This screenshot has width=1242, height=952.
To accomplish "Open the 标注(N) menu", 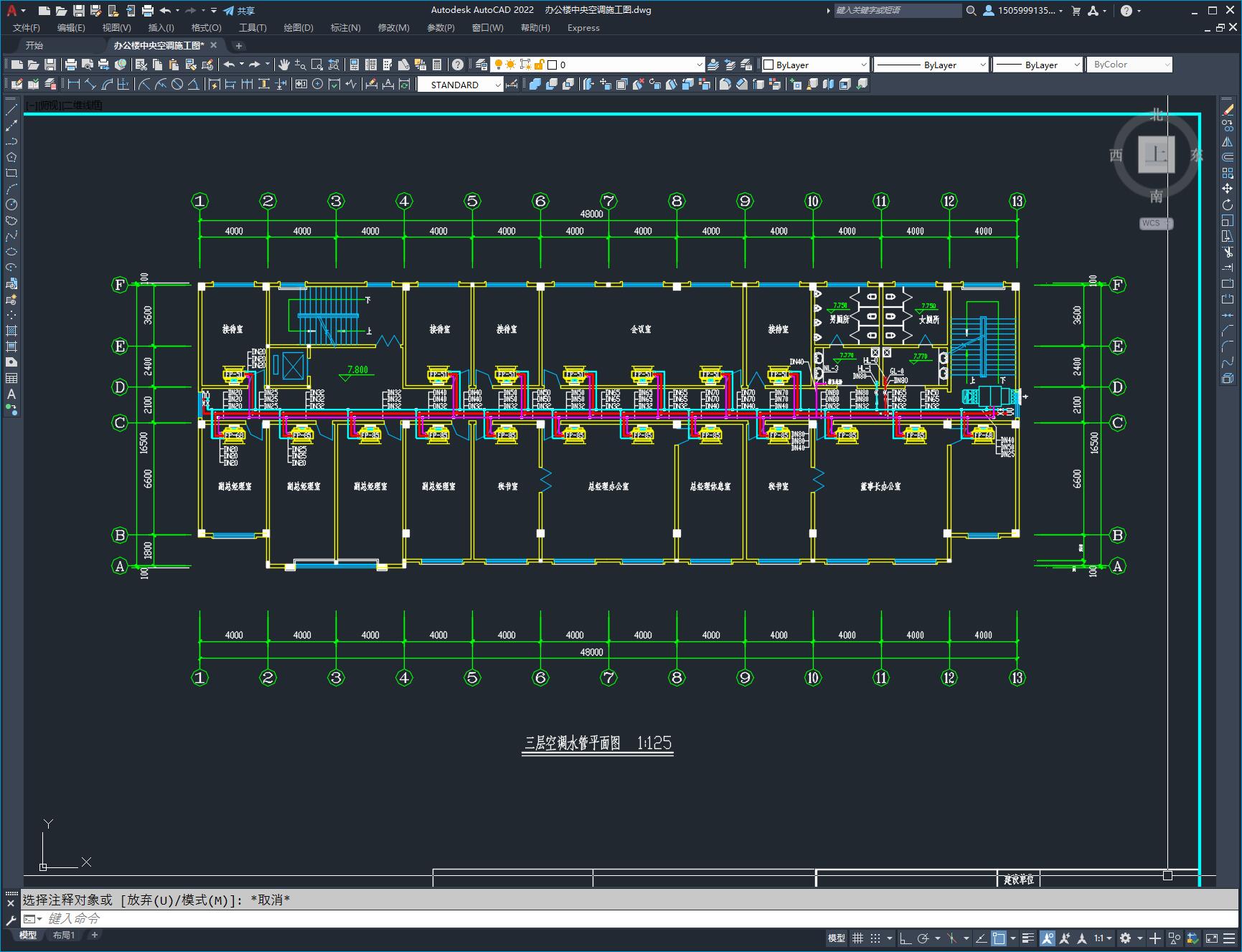I will click(345, 28).
